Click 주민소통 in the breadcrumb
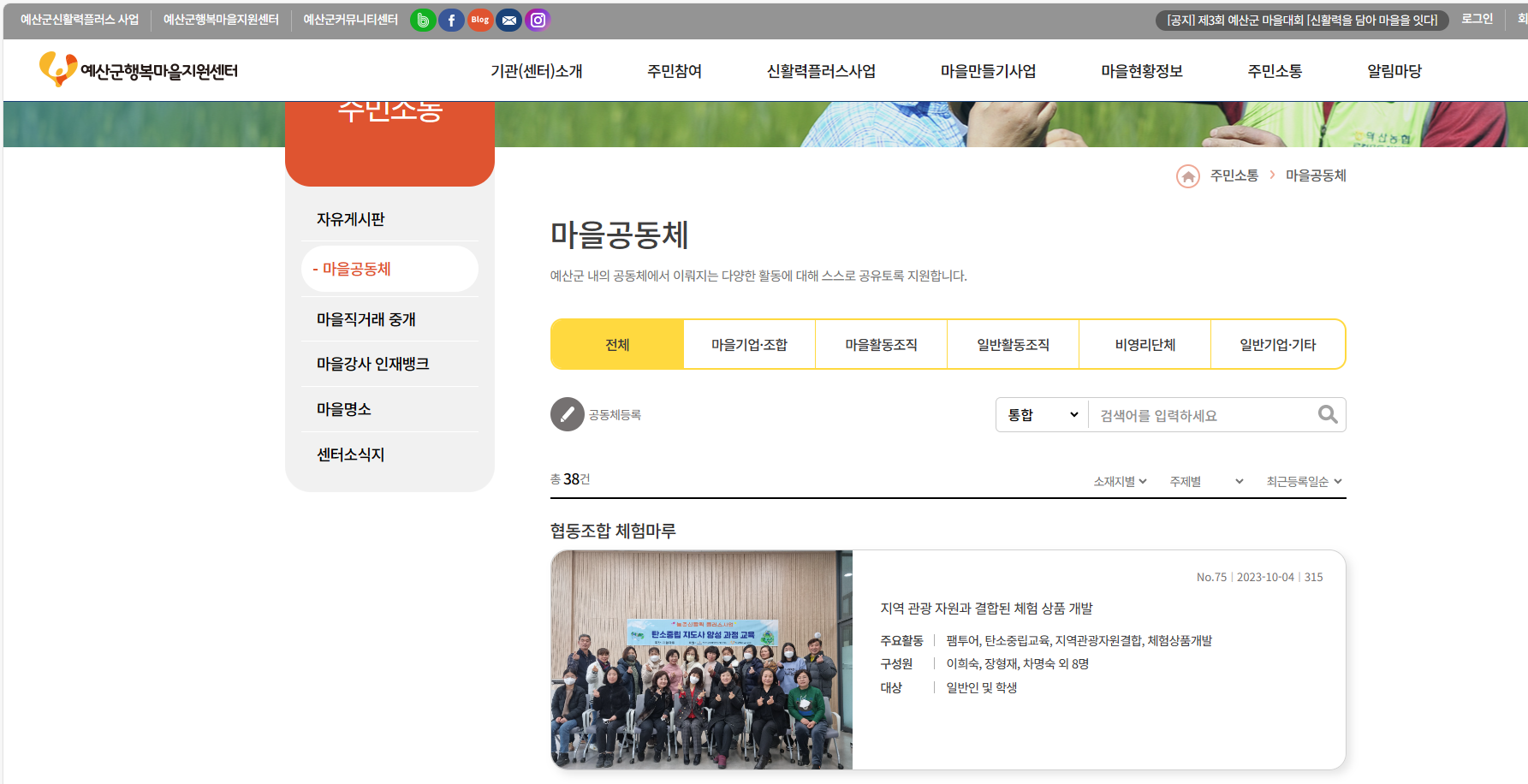The width and height of the screenshot is (1528, 784). [1234, 175]
